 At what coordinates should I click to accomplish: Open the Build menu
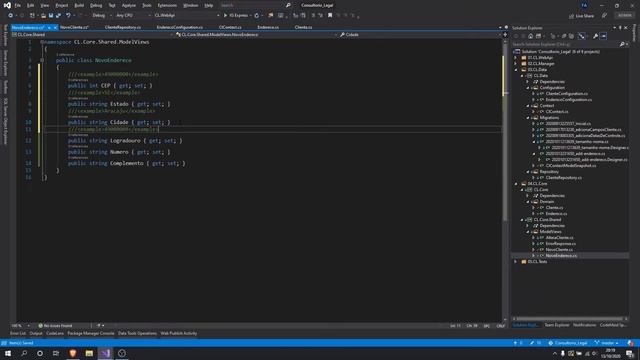coord(79,5)
